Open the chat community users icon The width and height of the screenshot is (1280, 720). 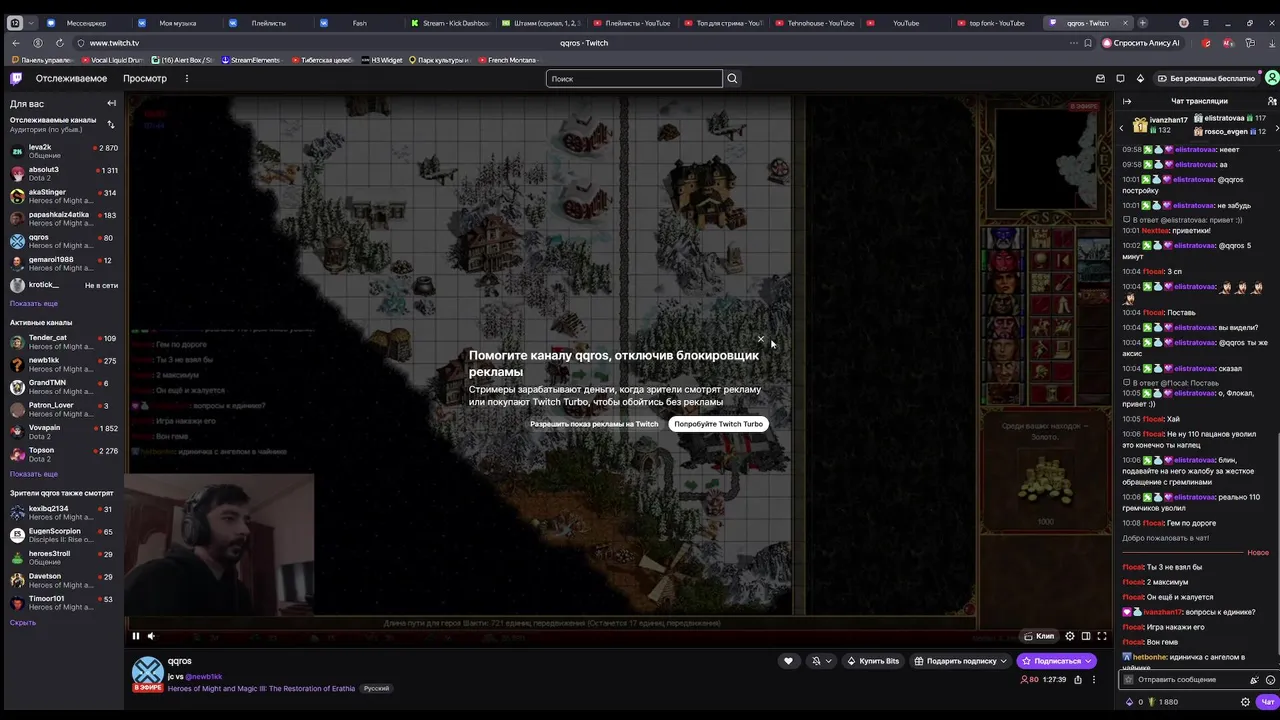1271,101
